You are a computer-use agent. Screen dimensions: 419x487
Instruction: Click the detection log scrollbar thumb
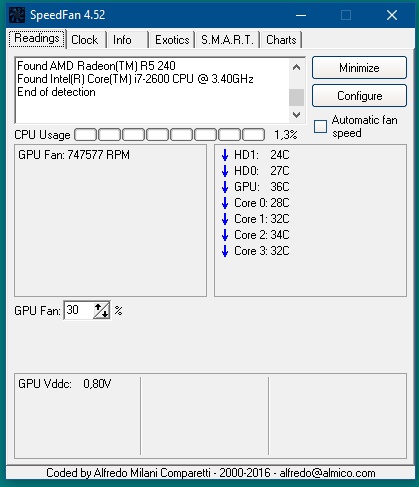pos(296,97)
